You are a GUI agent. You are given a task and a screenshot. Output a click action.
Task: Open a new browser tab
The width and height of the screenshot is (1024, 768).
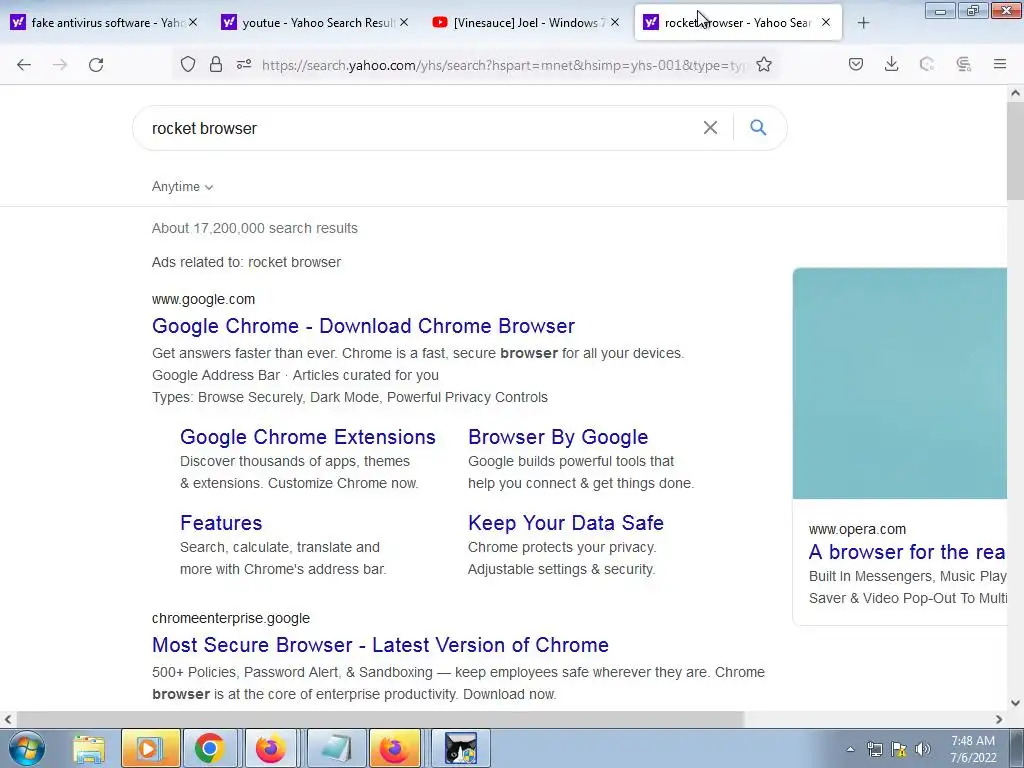863,23
